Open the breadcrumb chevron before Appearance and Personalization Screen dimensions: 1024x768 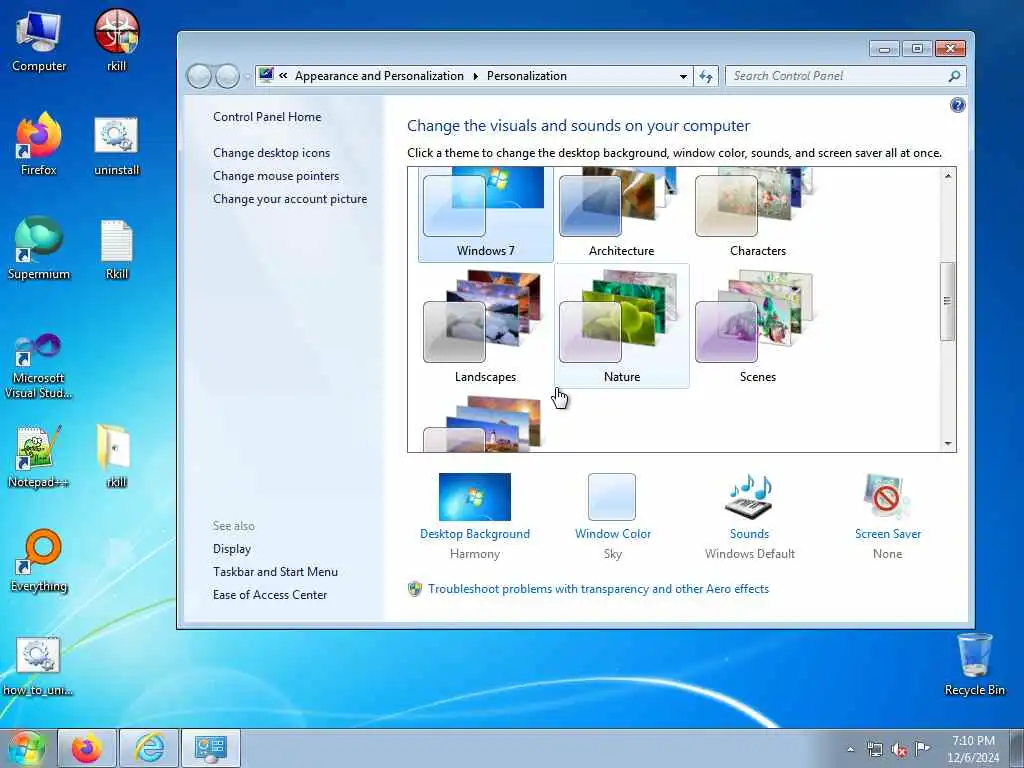pos(283,76)
